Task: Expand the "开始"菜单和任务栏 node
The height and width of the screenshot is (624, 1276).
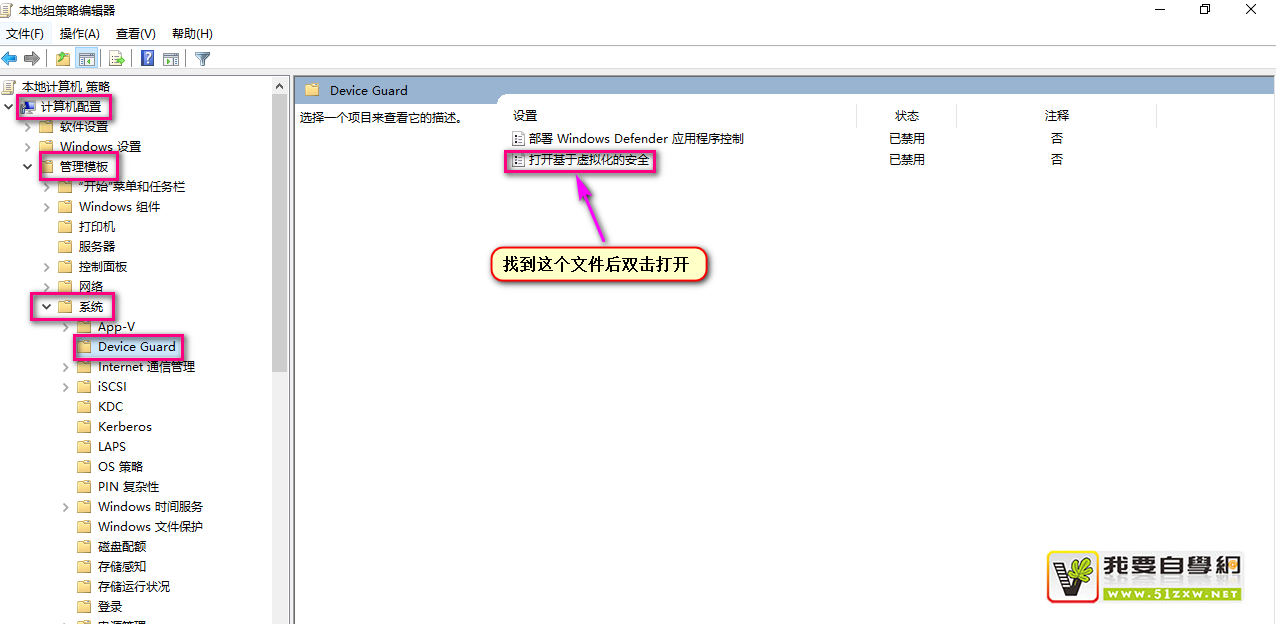Action: click(47, 187)
